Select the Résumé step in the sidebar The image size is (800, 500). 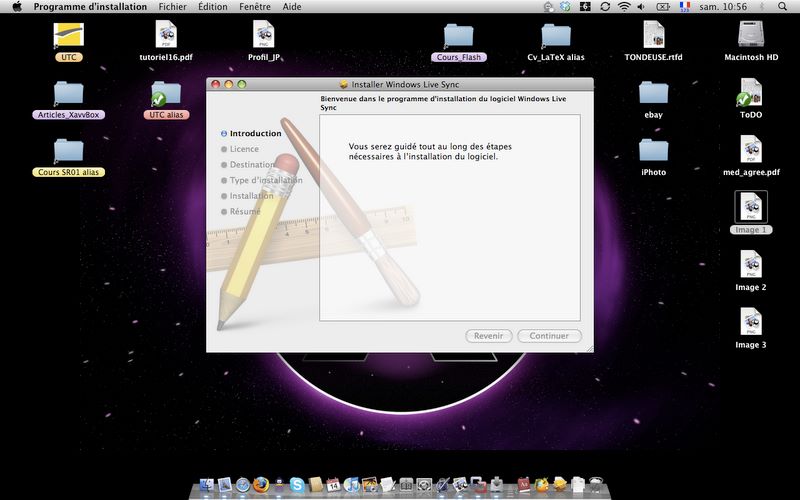pos(241,211)
